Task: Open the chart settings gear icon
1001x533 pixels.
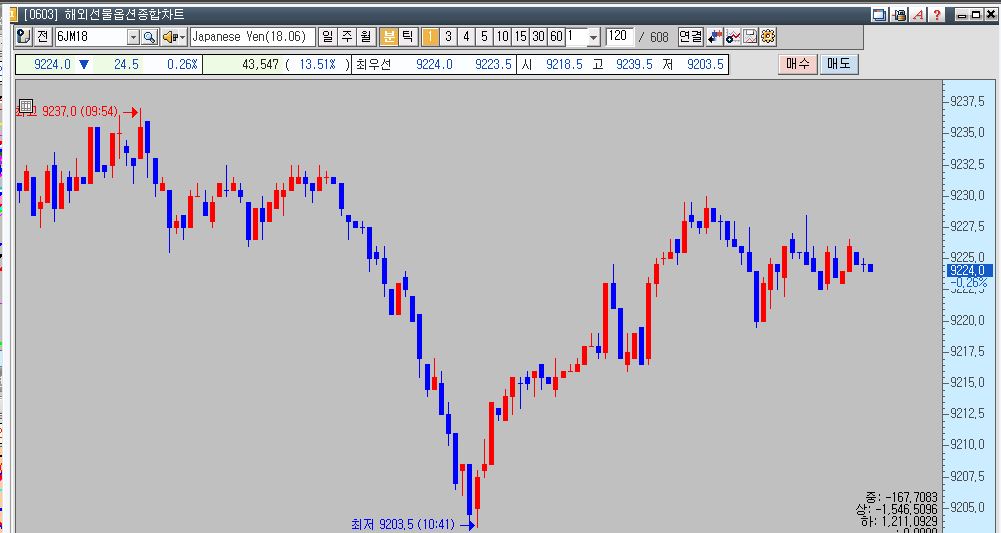Action: click(x=768, y=37)
